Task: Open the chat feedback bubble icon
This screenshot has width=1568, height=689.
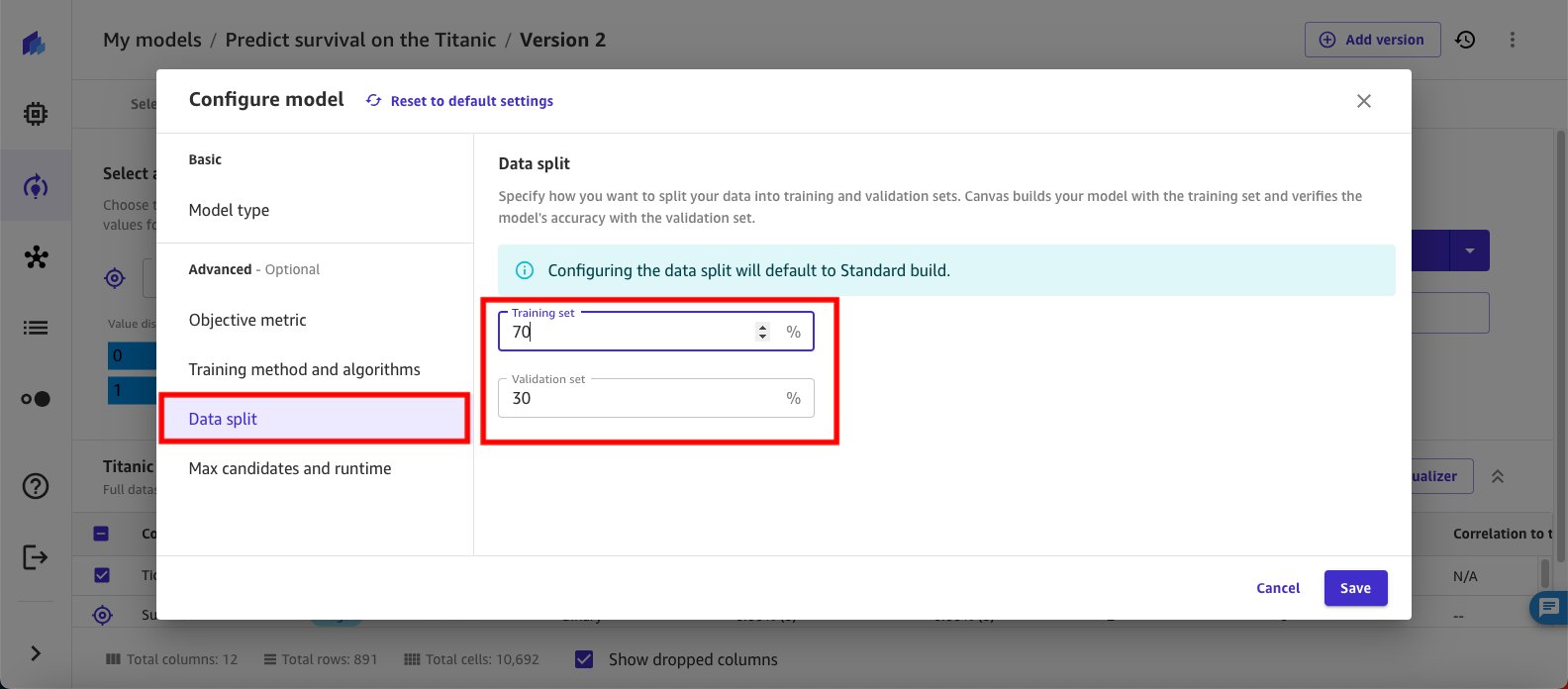Action: click(x=1547, y=607)
